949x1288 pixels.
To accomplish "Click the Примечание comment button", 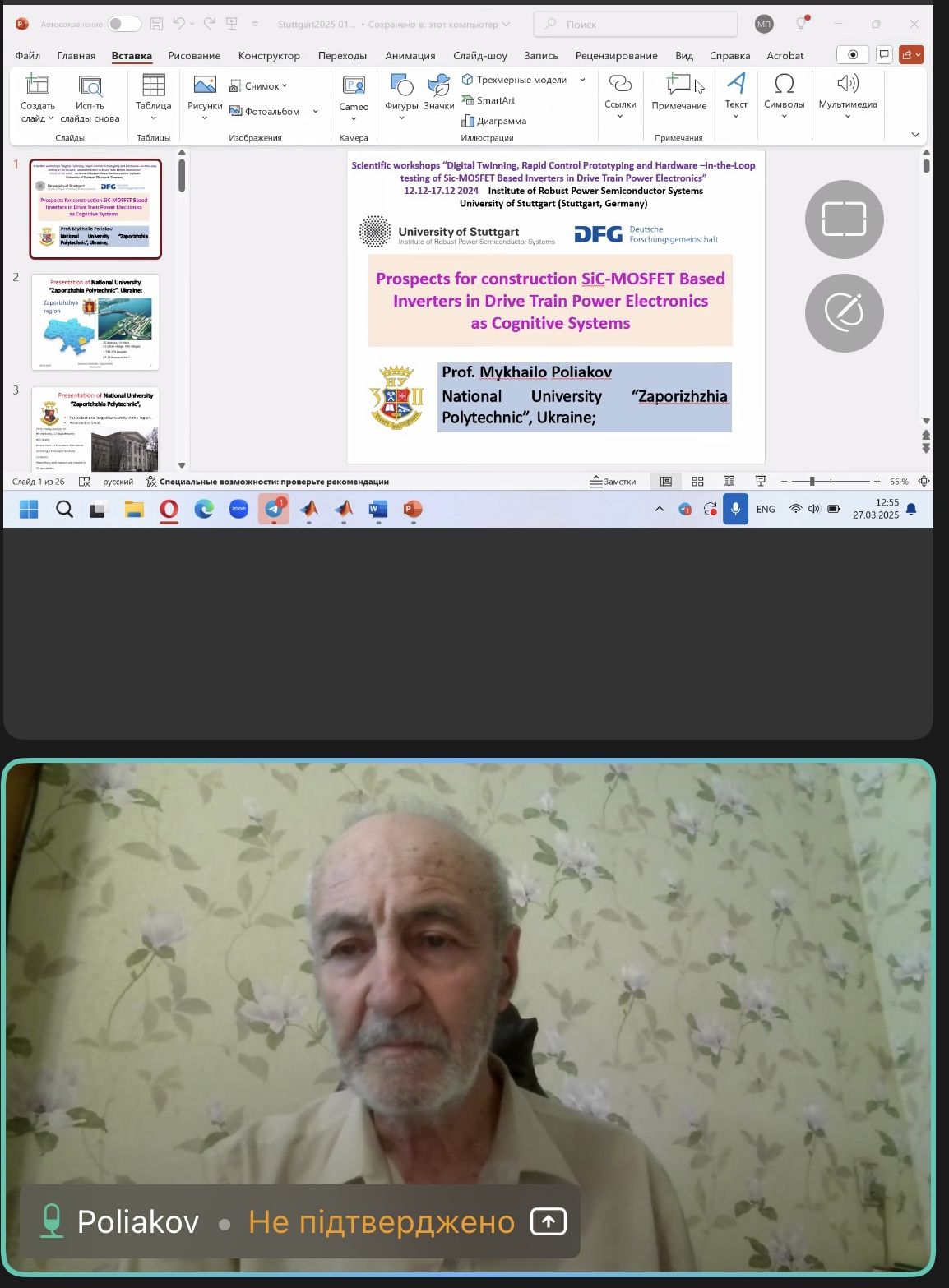I will (678, 92).
